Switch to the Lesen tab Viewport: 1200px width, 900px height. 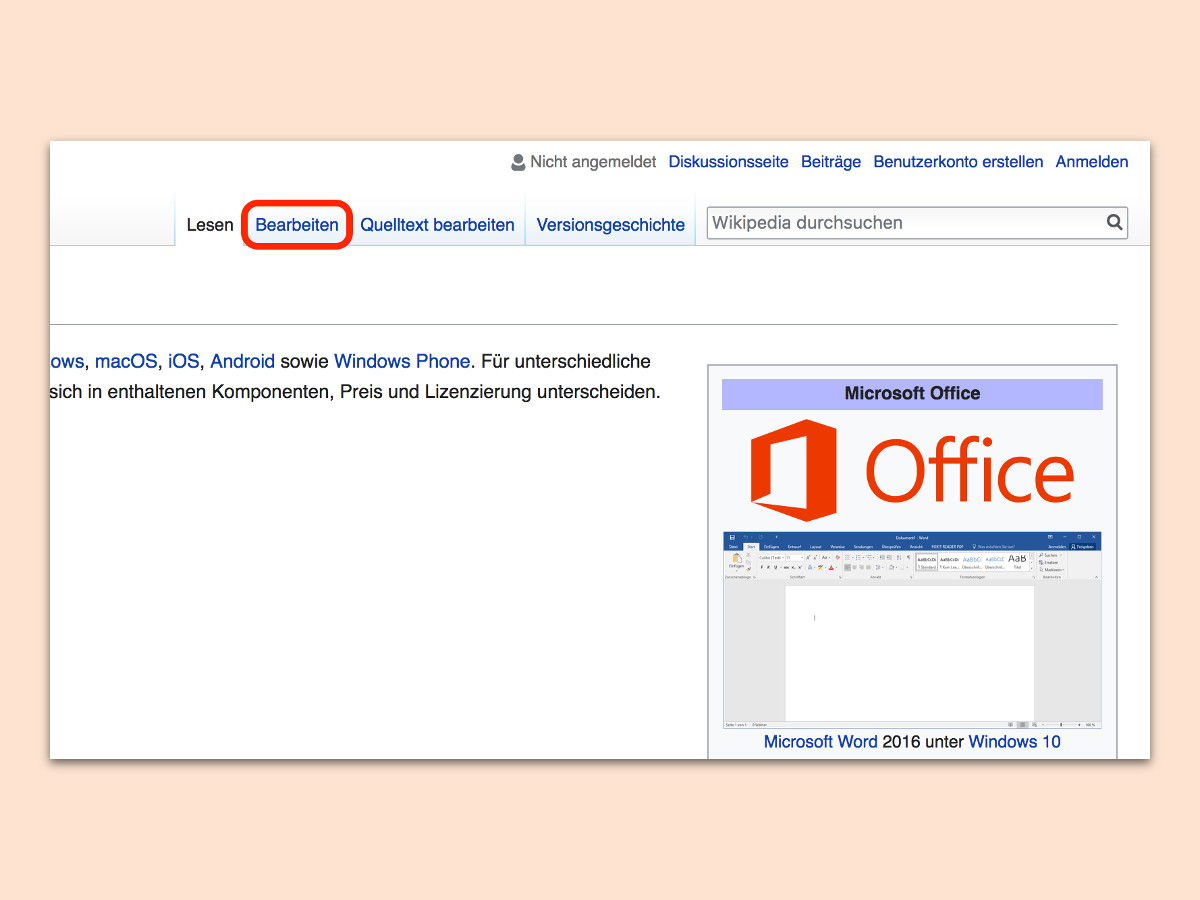click(210, 225)
